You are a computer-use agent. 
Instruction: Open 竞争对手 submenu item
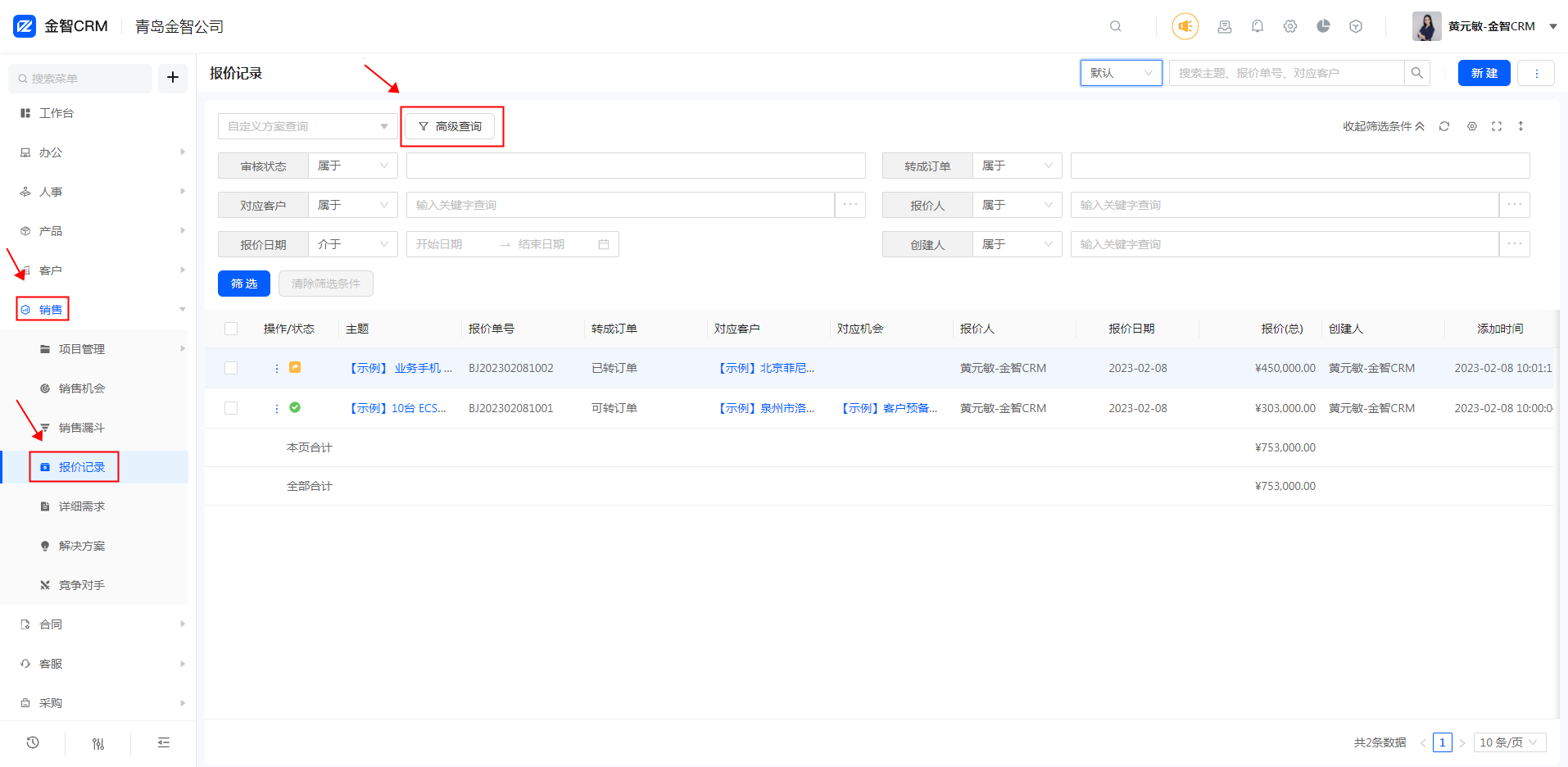coord(82,585)
